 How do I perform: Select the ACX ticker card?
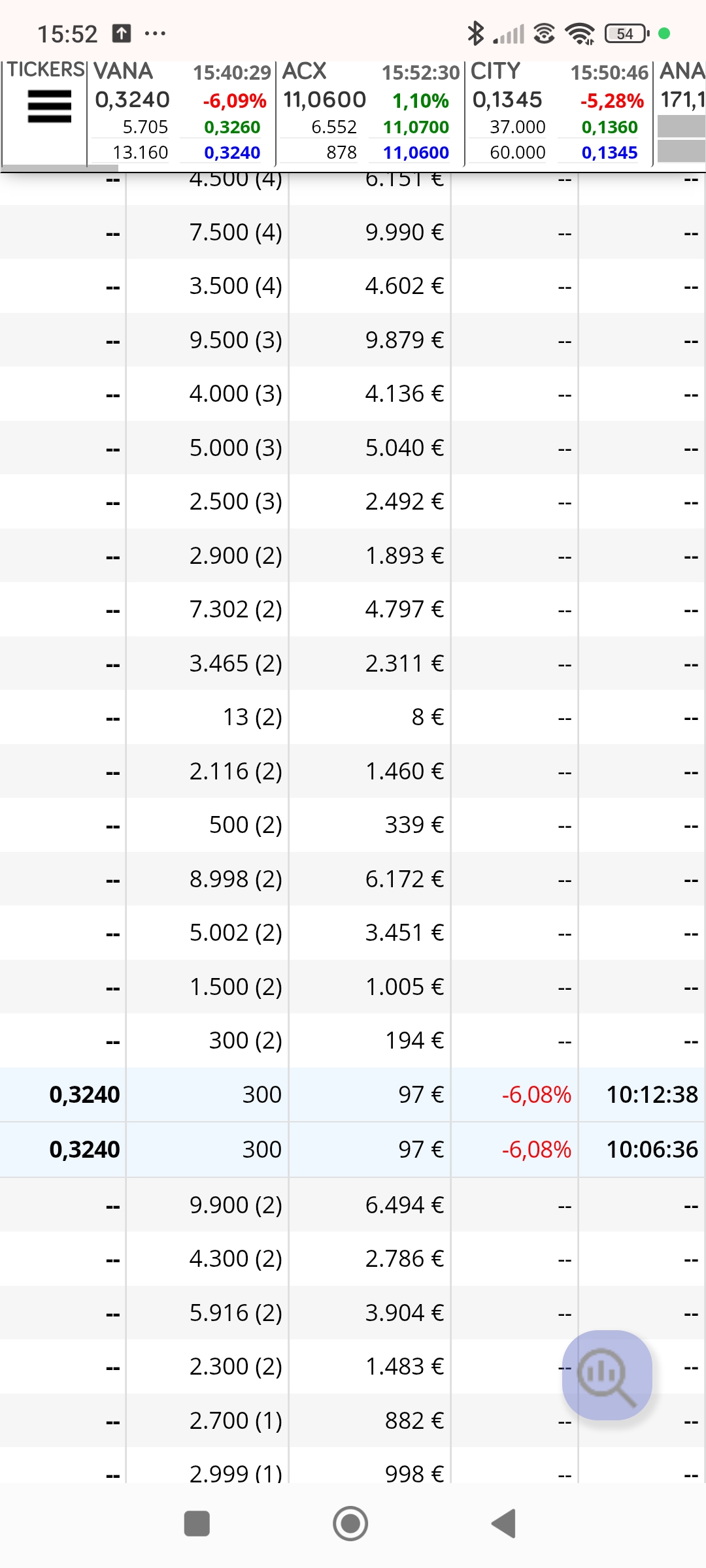(370, 112)
